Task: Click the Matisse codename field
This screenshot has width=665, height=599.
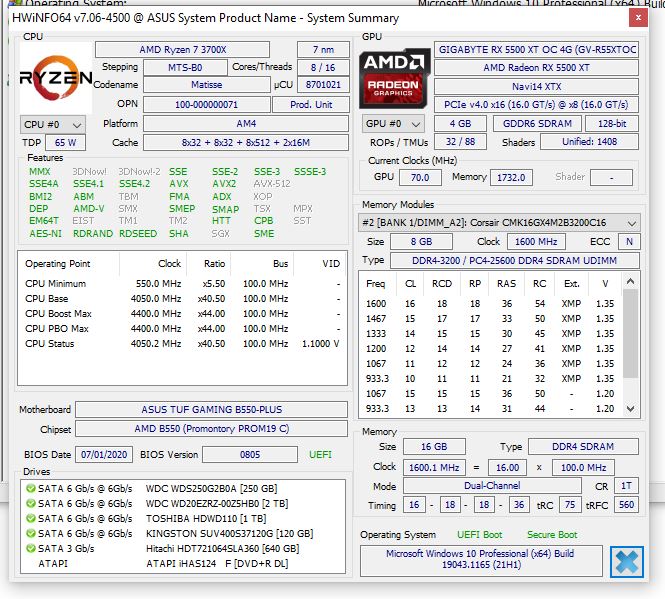Action: (x=207, y=85)
